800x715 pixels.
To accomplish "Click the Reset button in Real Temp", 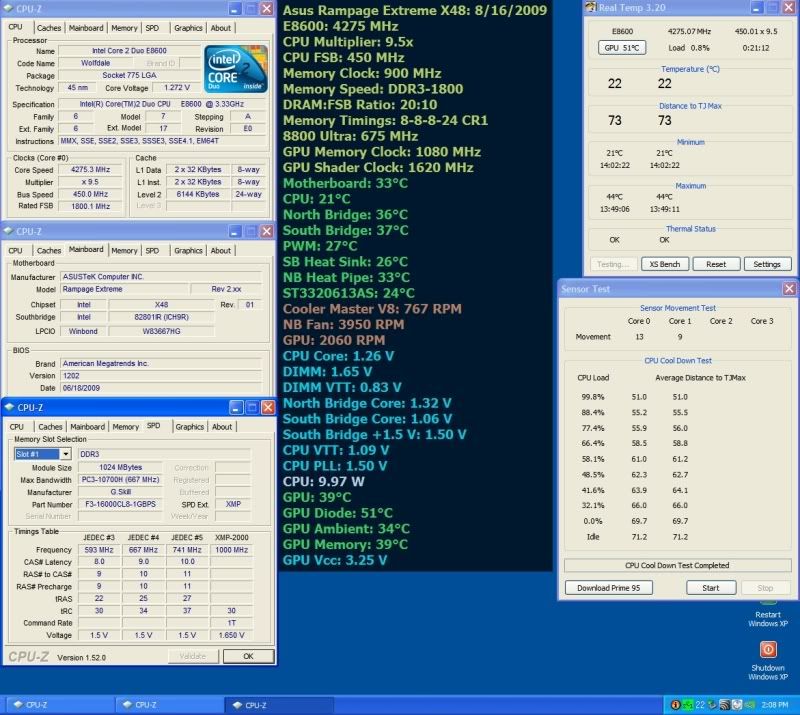I will 716,264.
